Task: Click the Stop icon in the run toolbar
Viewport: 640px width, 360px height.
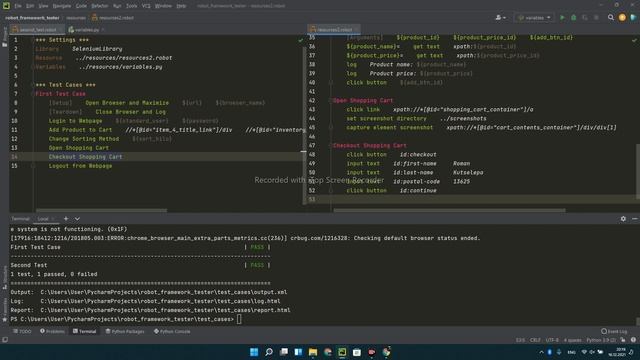Action: click(596, 18)
